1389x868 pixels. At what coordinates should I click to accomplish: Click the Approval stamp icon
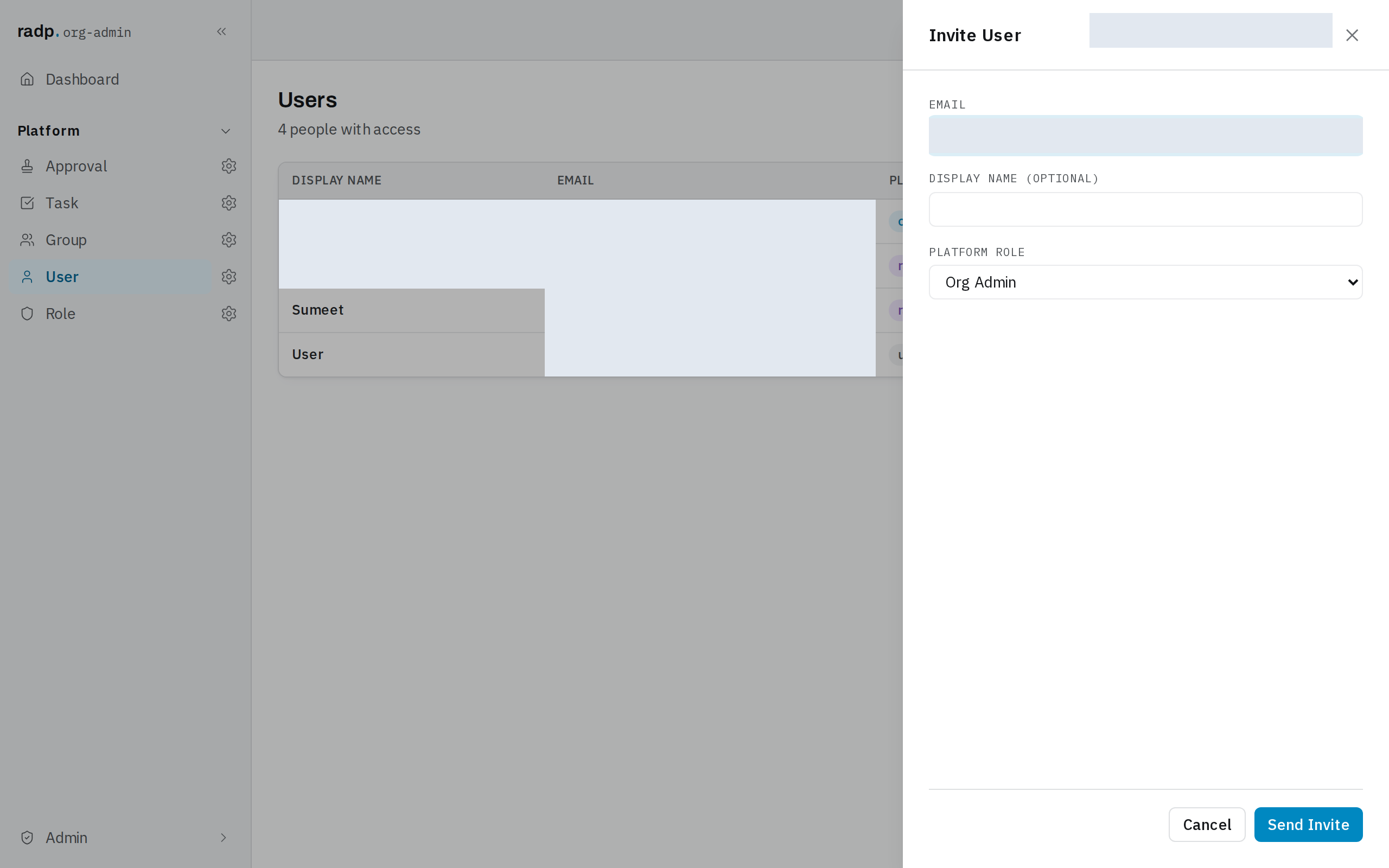pos(27,166)
